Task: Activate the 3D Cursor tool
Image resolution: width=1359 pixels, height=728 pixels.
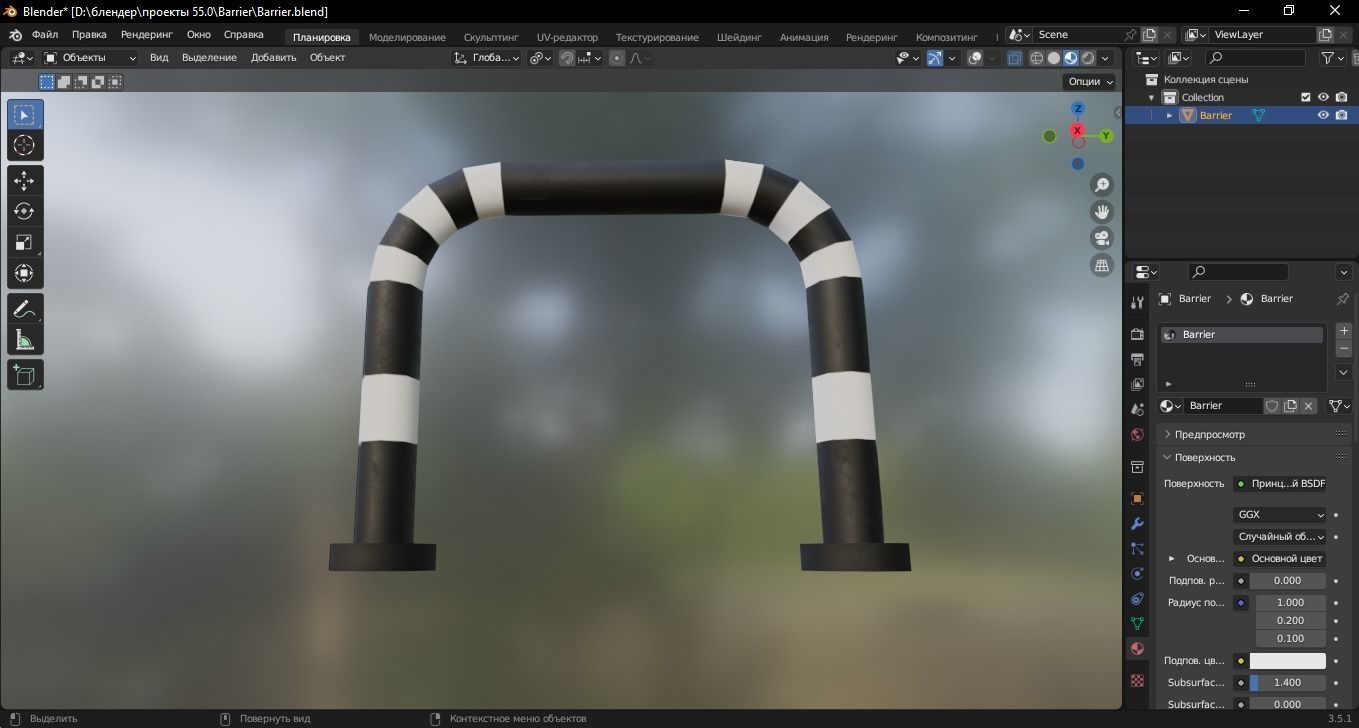Action: [x=25, y=146]
